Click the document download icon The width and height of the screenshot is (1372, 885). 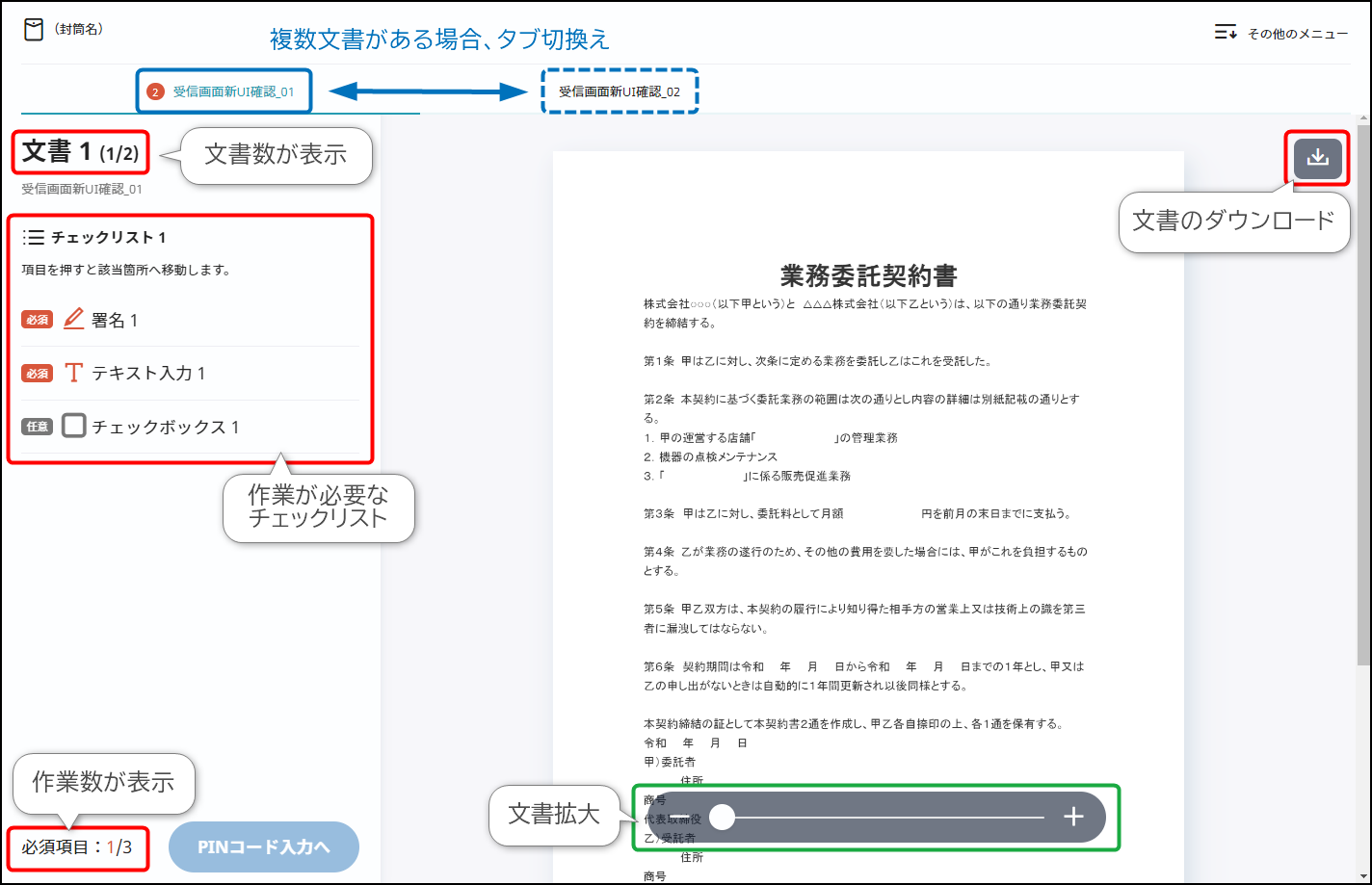(x=1318, y=158)
